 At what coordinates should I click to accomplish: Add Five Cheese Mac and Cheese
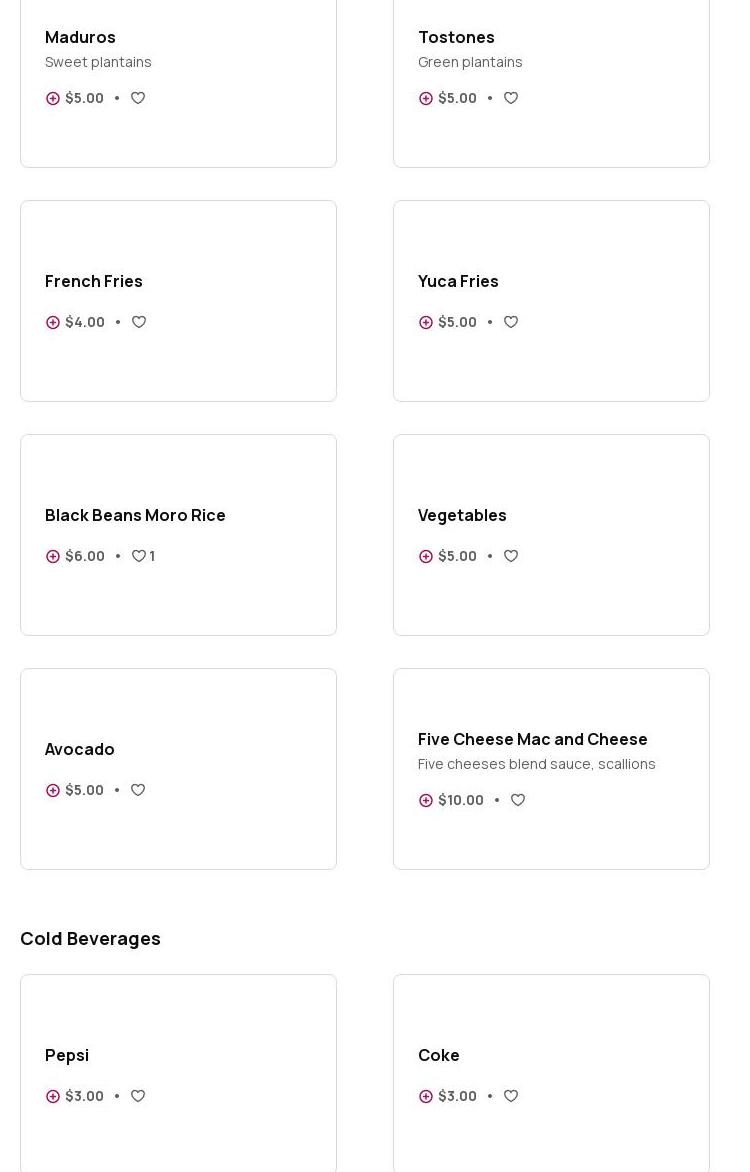426,800
